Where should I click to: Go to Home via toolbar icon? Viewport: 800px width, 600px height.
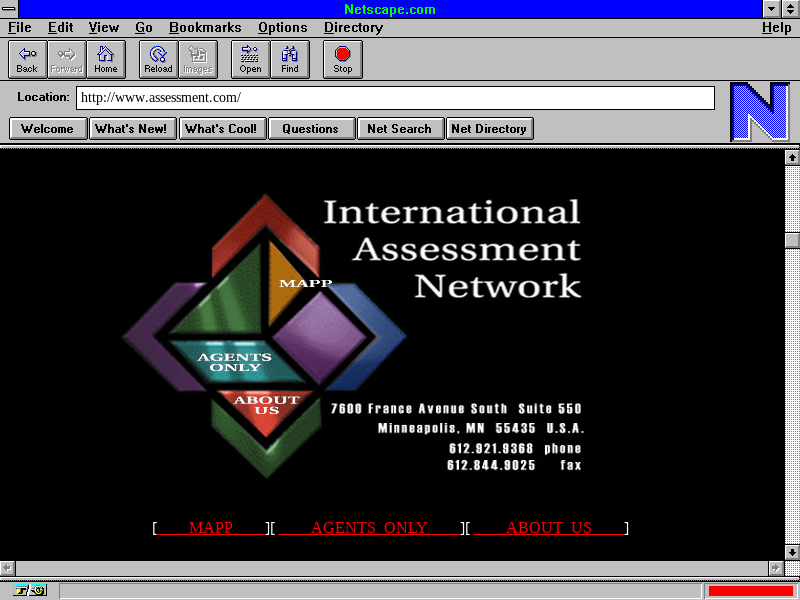pyautogui.click(x=106, y=59)
